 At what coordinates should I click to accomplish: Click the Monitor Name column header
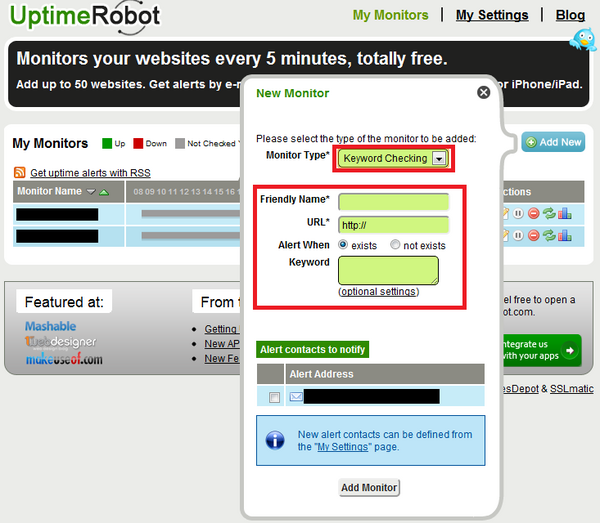pos(68,191)
